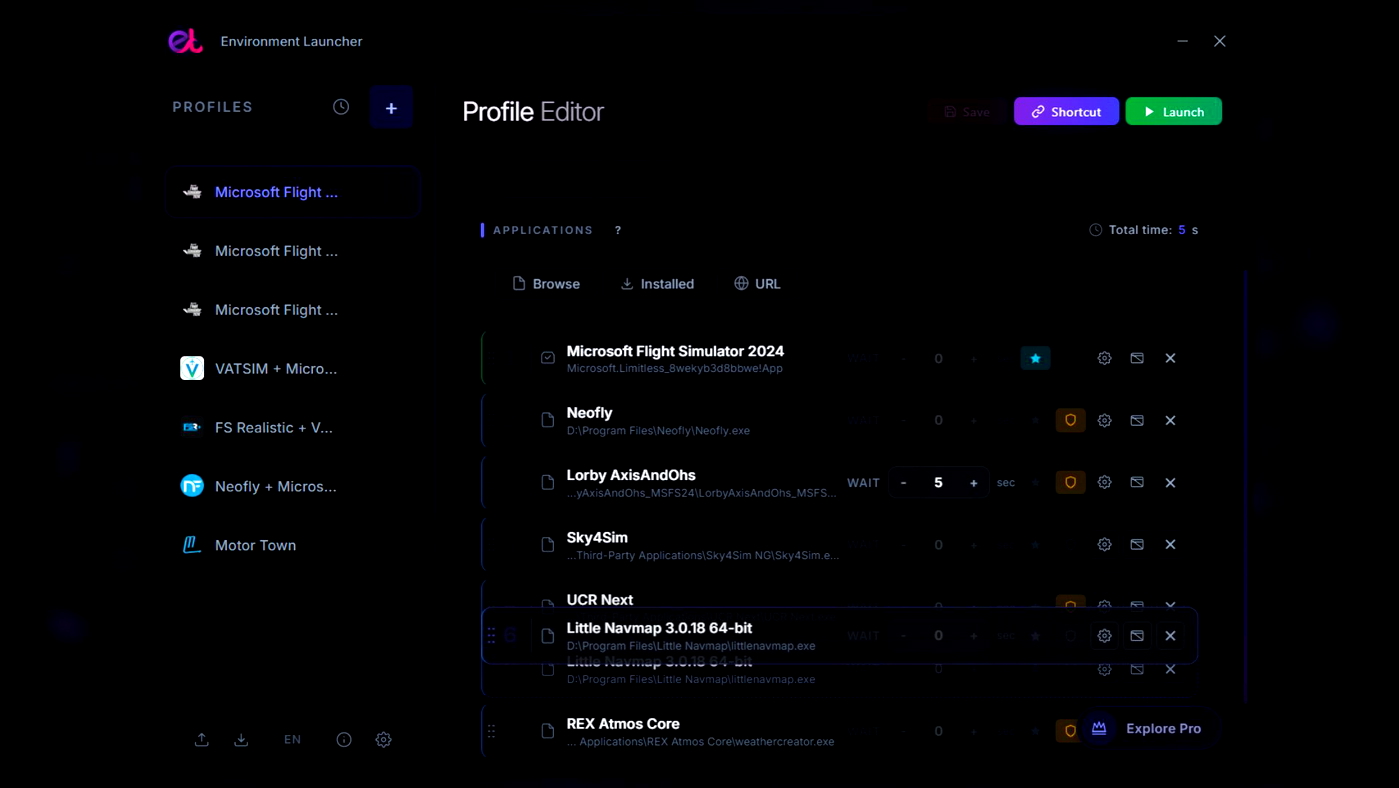The image size is (1399, 788).
Task: Change language via the EN button
Action: 292,740
